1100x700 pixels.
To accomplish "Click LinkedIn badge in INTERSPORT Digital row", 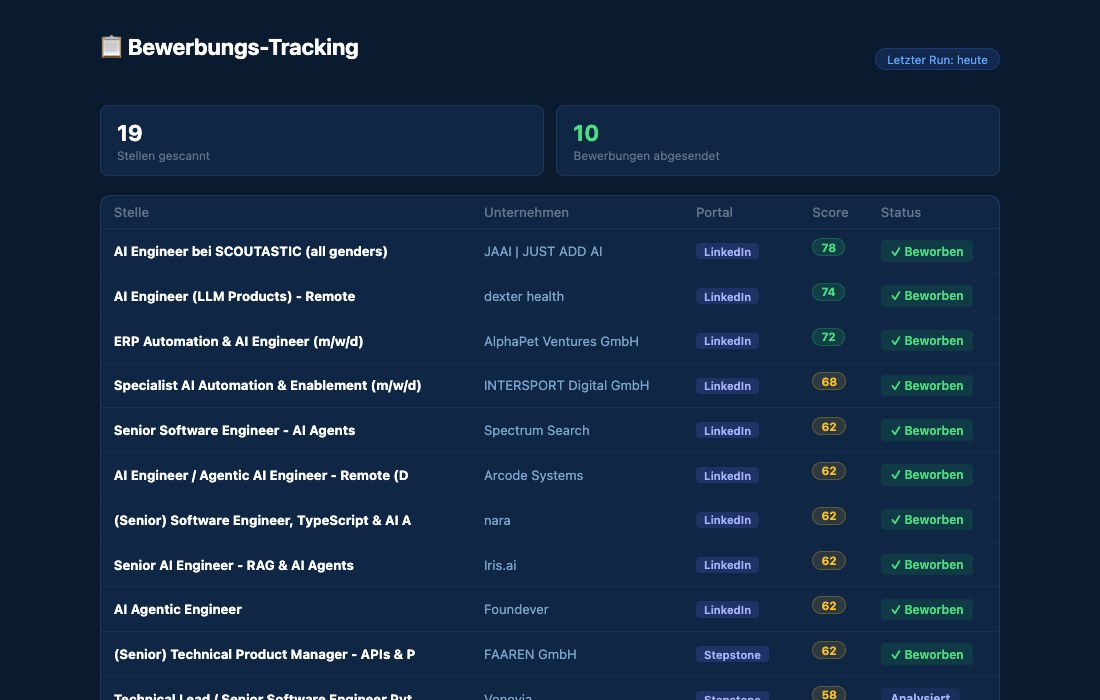I will pos(727,385).
